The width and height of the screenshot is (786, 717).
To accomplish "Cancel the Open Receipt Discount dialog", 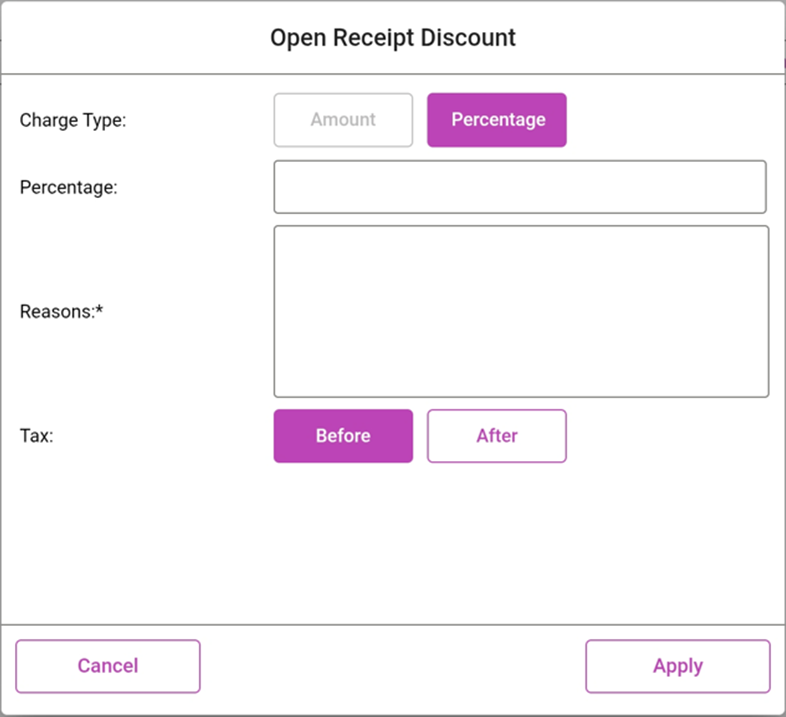I will click(x=108, y=666).
